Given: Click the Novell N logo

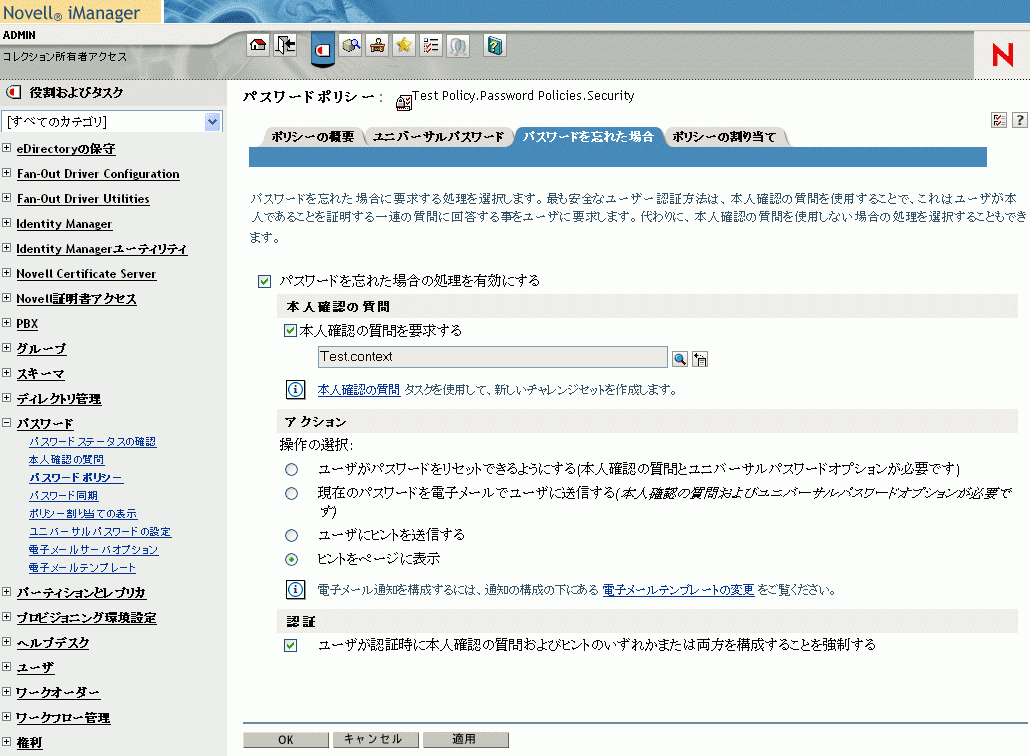Looking at the screenshot, I should pos(1002,55).
